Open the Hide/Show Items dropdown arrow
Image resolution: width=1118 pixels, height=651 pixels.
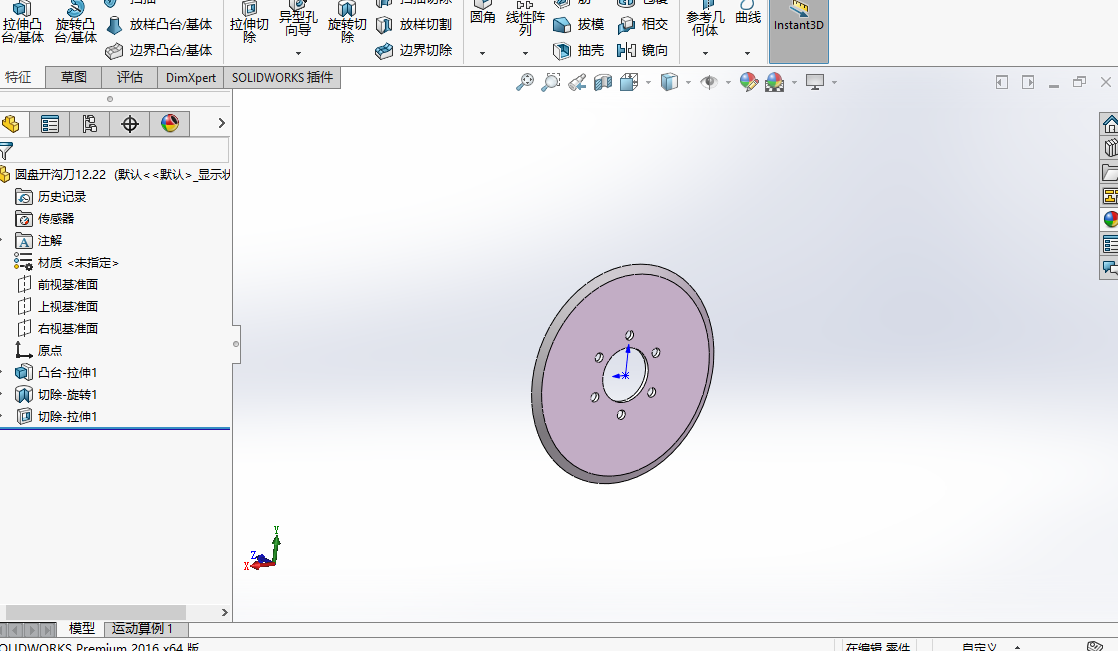coord(728,83)
